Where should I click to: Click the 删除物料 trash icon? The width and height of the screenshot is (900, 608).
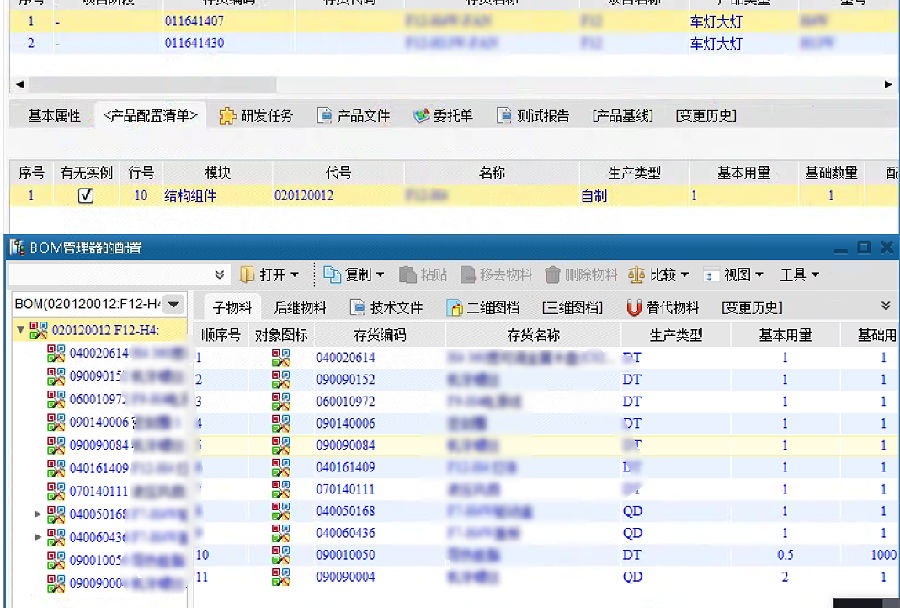pos(553,274)
